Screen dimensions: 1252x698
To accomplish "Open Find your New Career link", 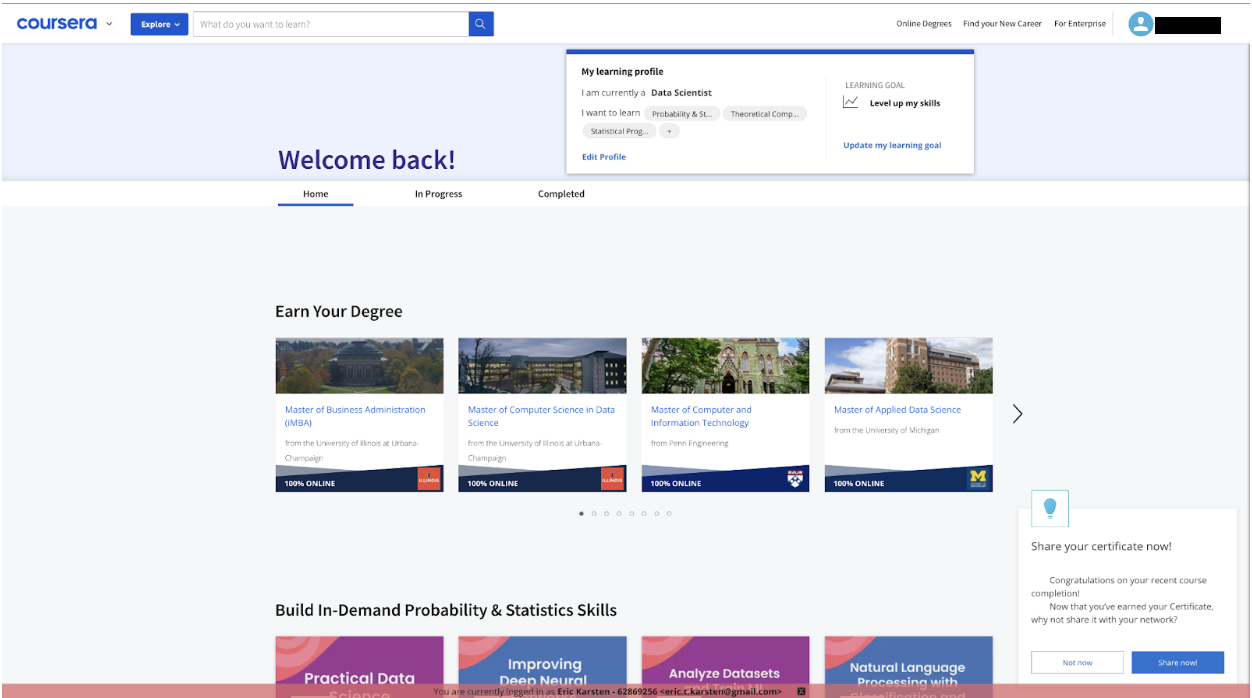I will 1002,24.
